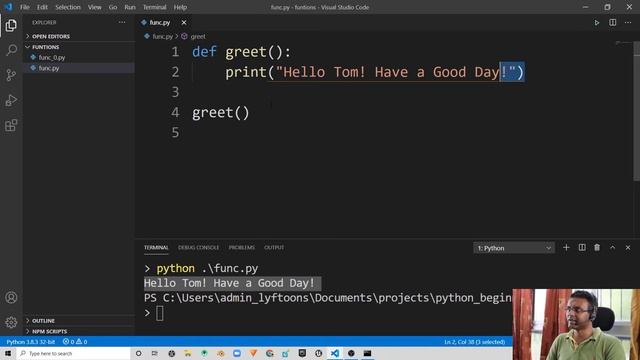This screenshot has height=360, width=640.
Task: Expand the Open Editors section
Action: point(51,36)
